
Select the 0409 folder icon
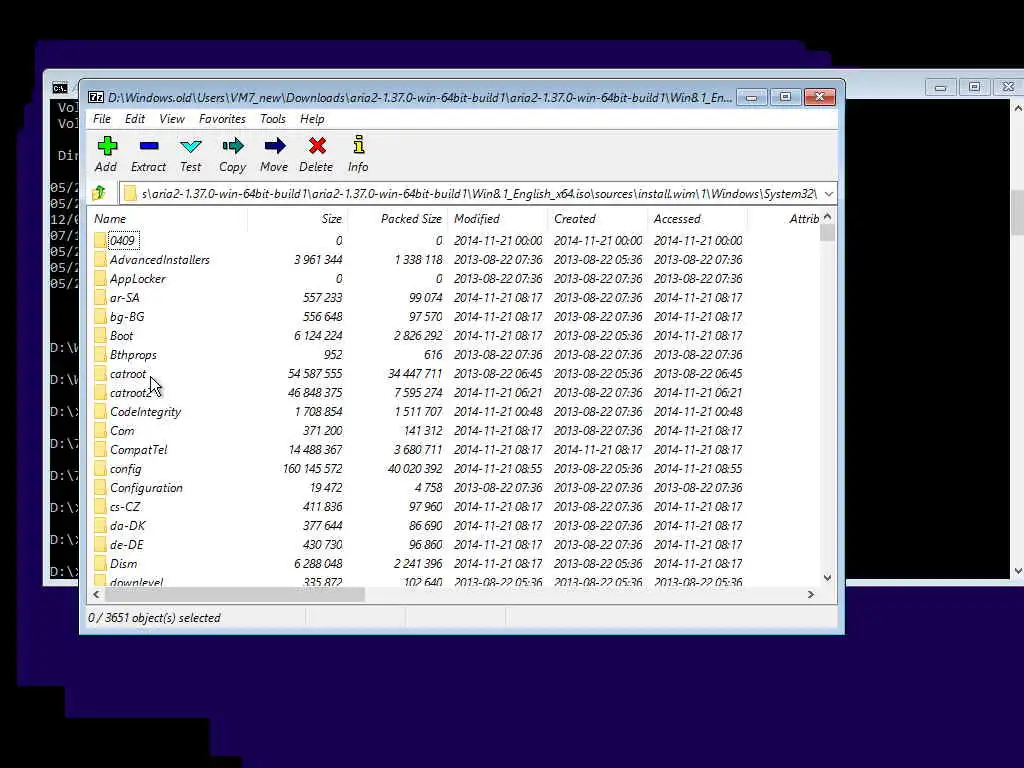[x=99, y=240]
